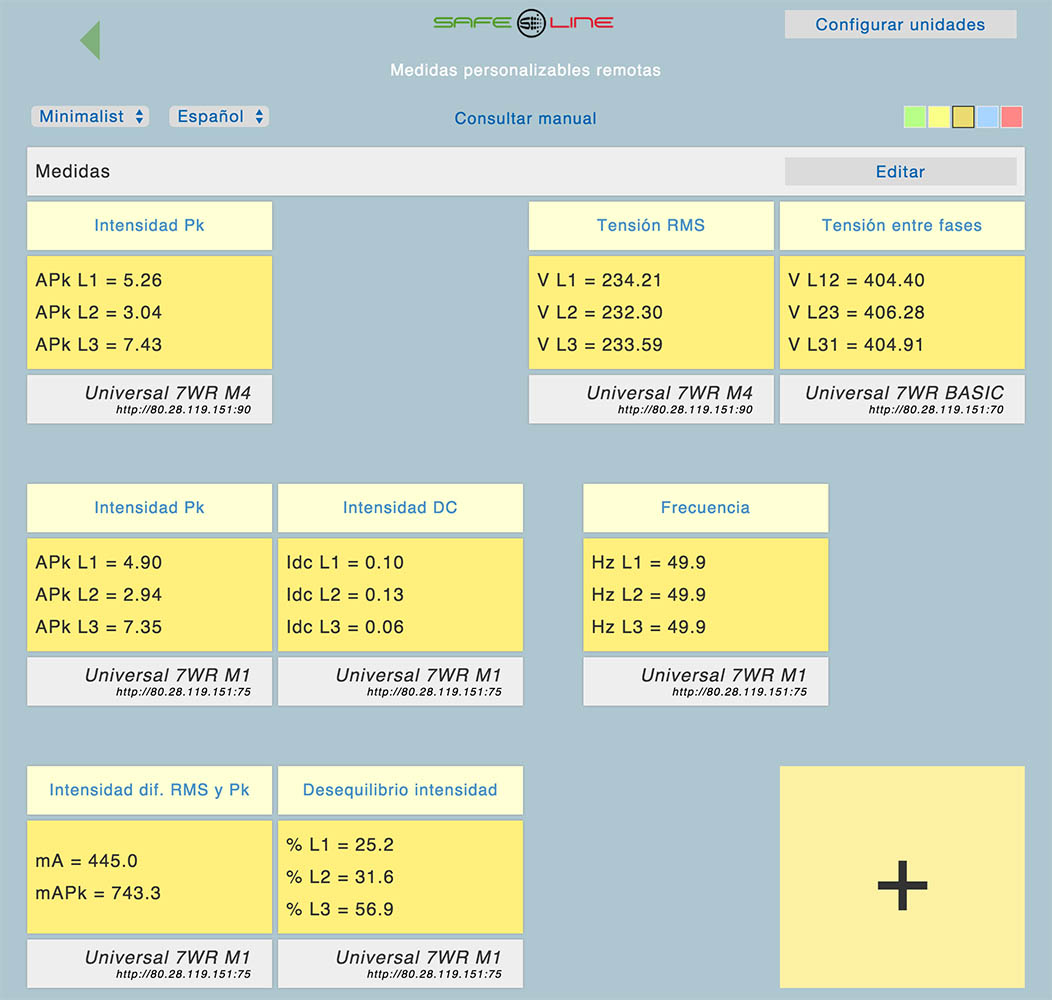Open the Consultar manual link
This screenshot has width=1052, height=1000.
[525, 119]
